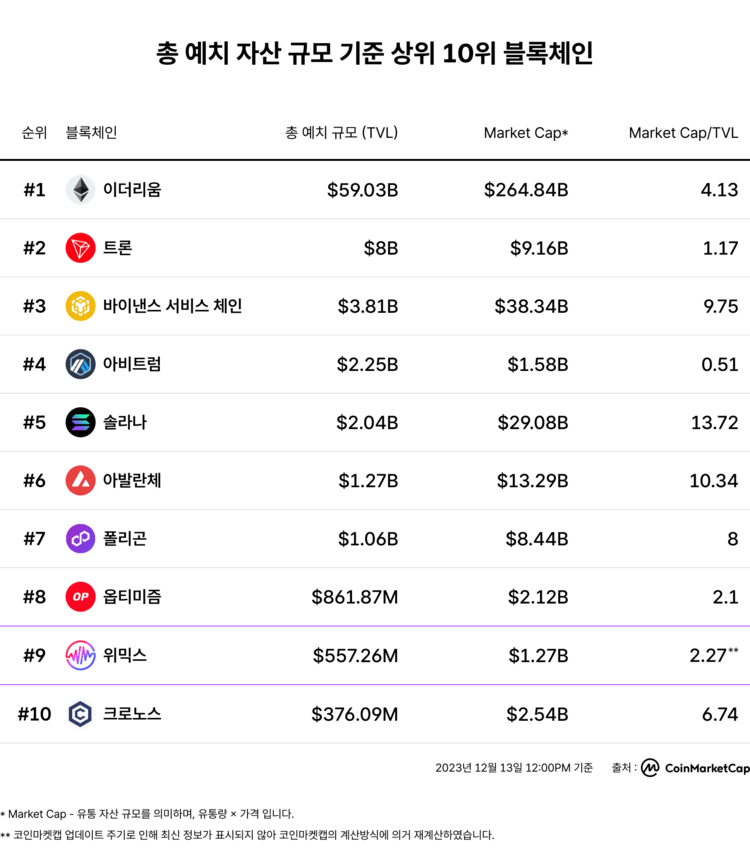
Task: Click the Arbitrum logo icon
Action: tap(80, 364)
